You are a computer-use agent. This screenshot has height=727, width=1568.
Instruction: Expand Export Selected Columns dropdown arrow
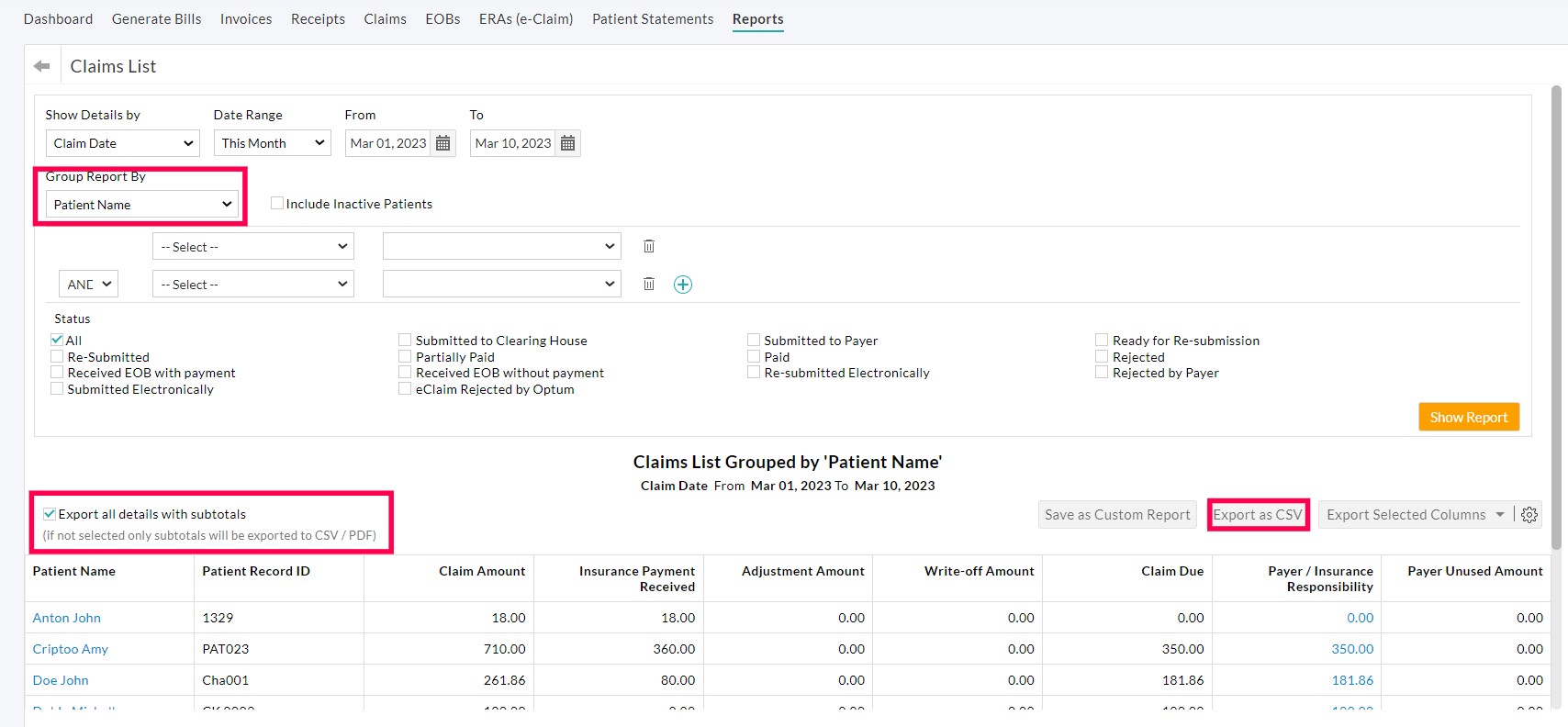pos(1500,515)
